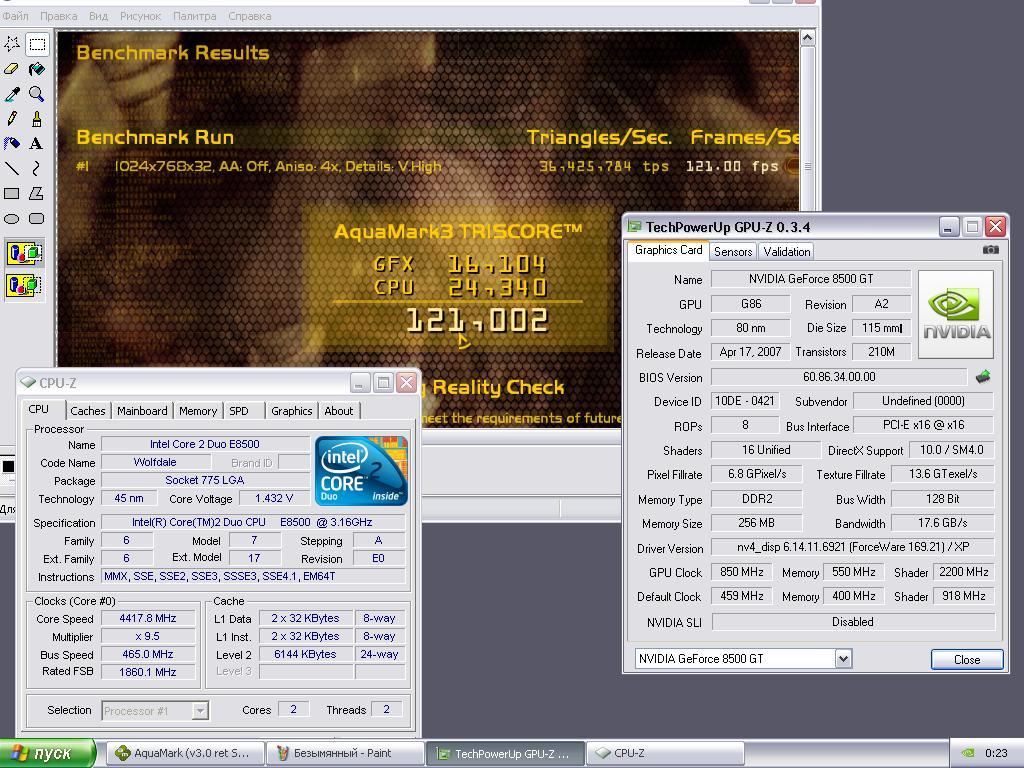
Task: Click the Driver Version field in GPU-Z
Action: (x=852, y=547)
